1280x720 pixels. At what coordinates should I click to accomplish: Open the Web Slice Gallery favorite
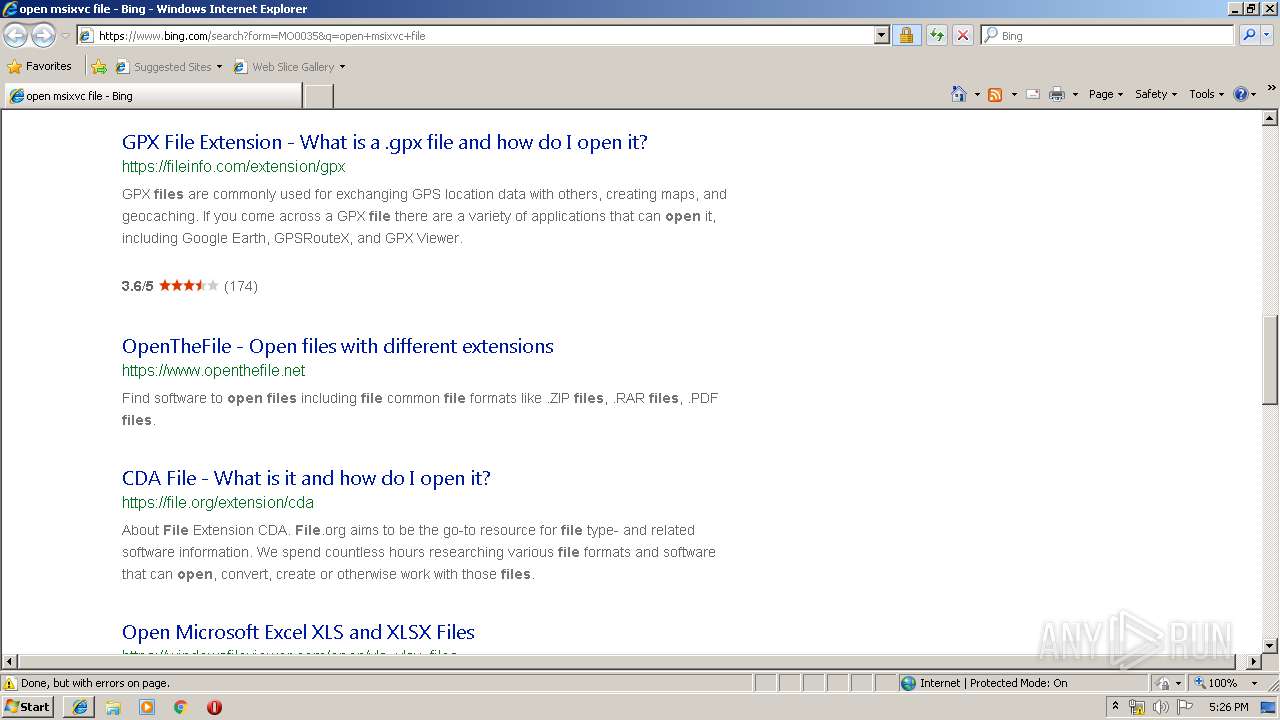[x=289, y=67]
